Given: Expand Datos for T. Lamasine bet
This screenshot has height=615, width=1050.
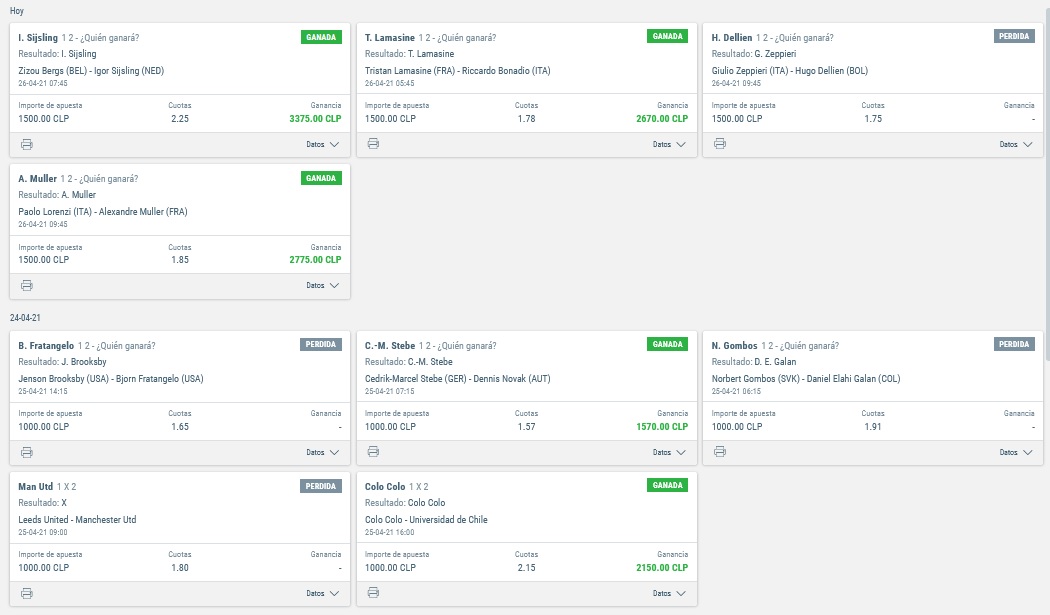Looking at the screenshot, I should point(669,145).
